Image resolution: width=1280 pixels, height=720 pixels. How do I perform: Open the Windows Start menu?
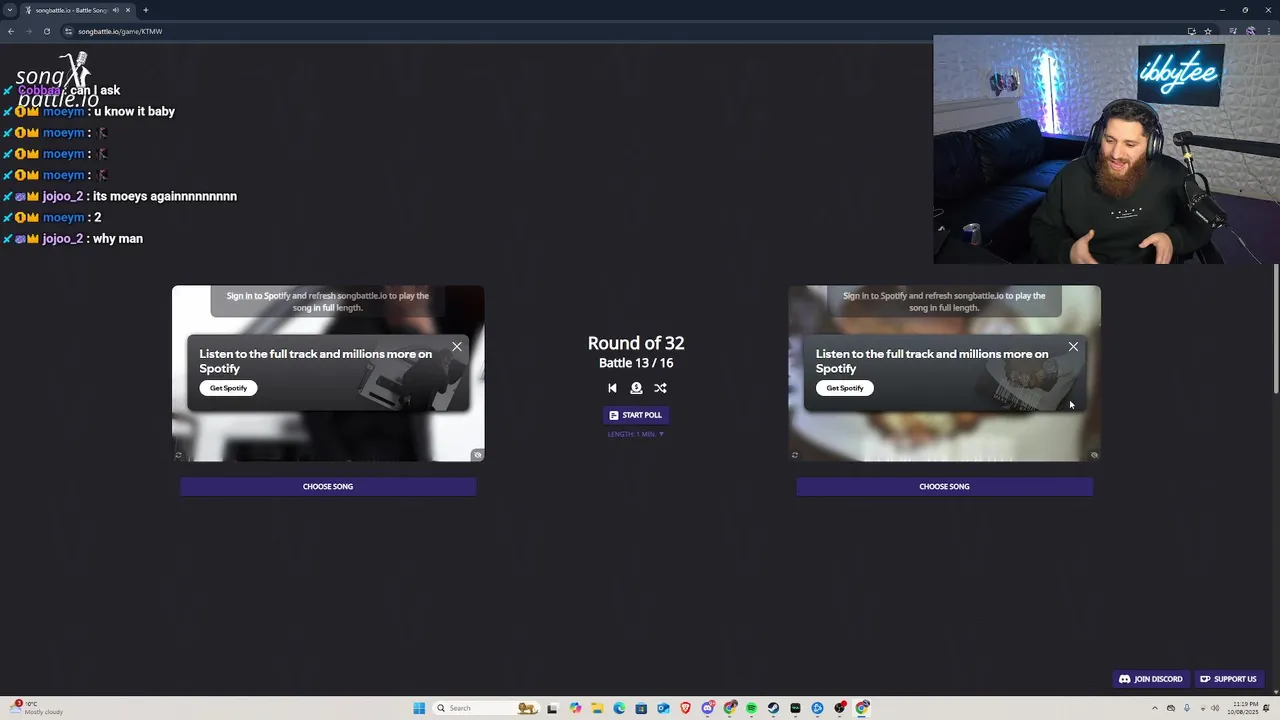click(419, 708)
